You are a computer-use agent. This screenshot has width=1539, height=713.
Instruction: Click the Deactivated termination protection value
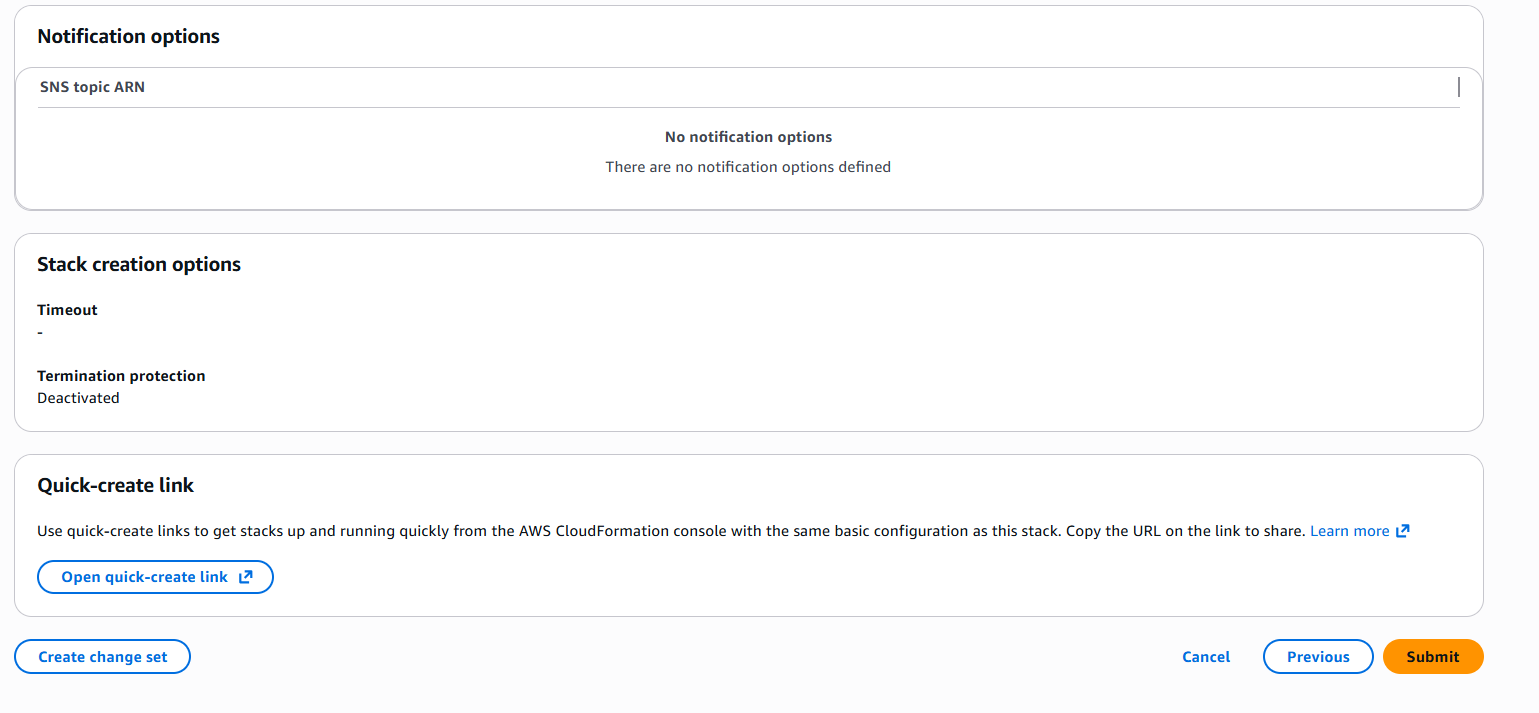78,398
